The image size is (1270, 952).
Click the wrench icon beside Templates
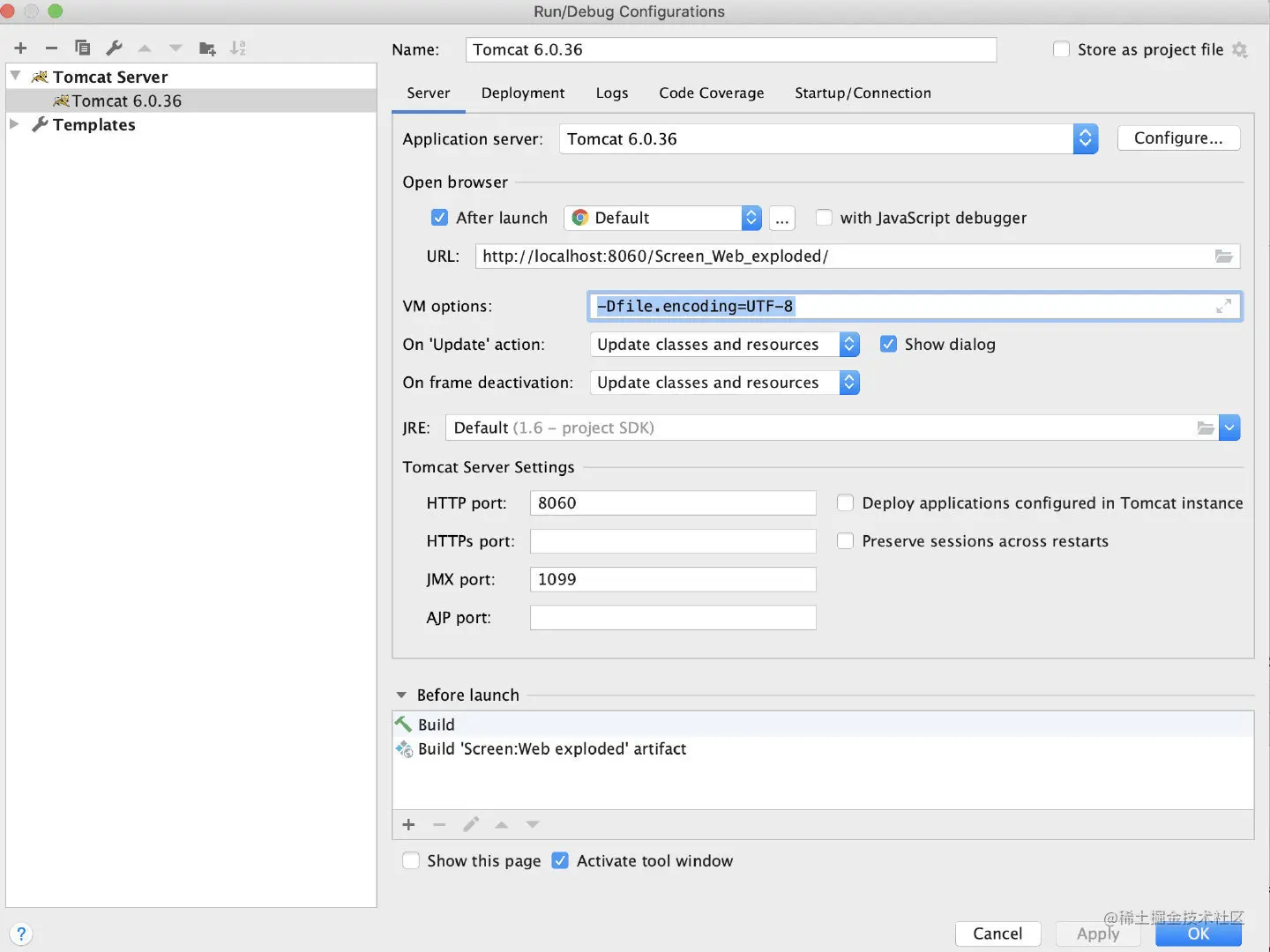40,125
